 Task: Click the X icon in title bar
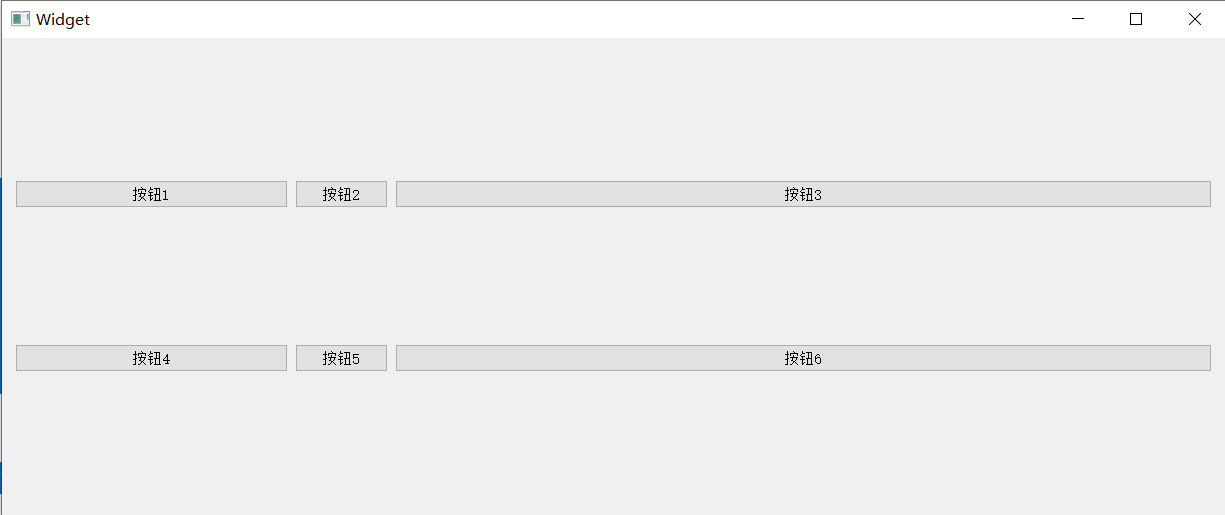tap(1194, 19)
